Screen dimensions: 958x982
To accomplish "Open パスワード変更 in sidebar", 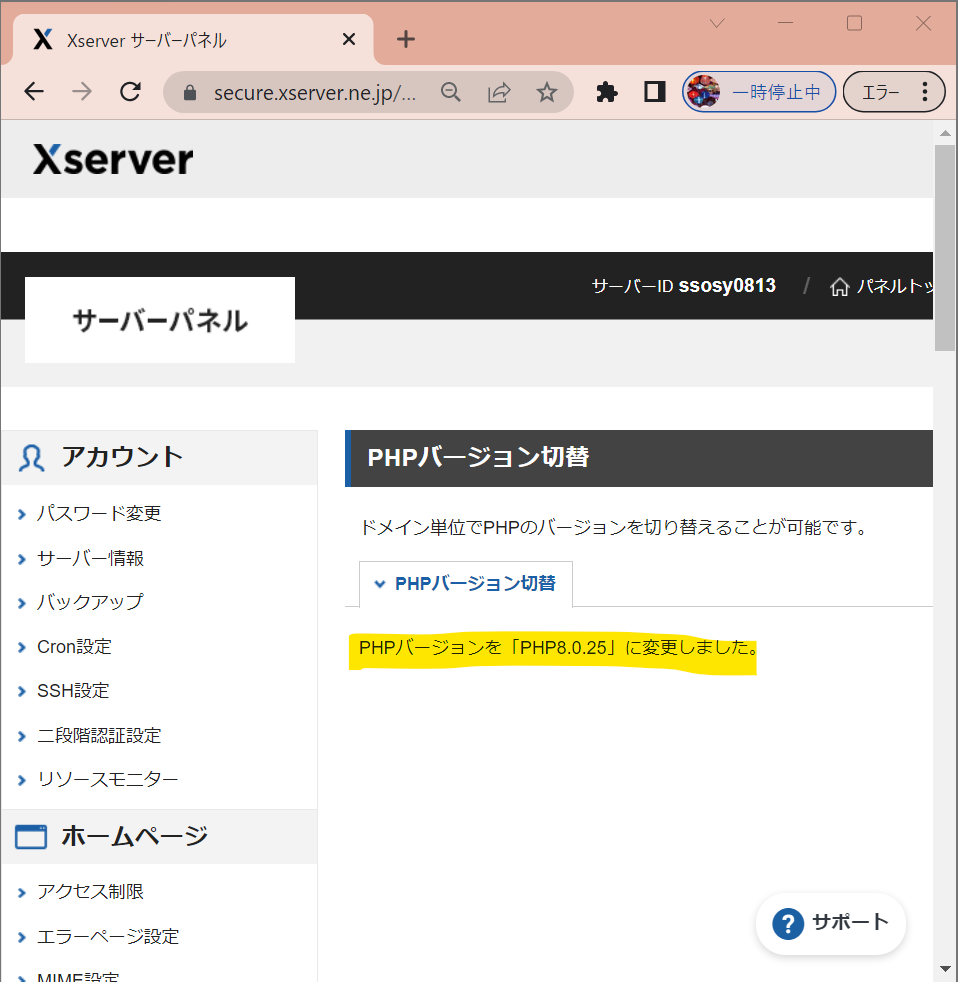I will coord(99,514).
